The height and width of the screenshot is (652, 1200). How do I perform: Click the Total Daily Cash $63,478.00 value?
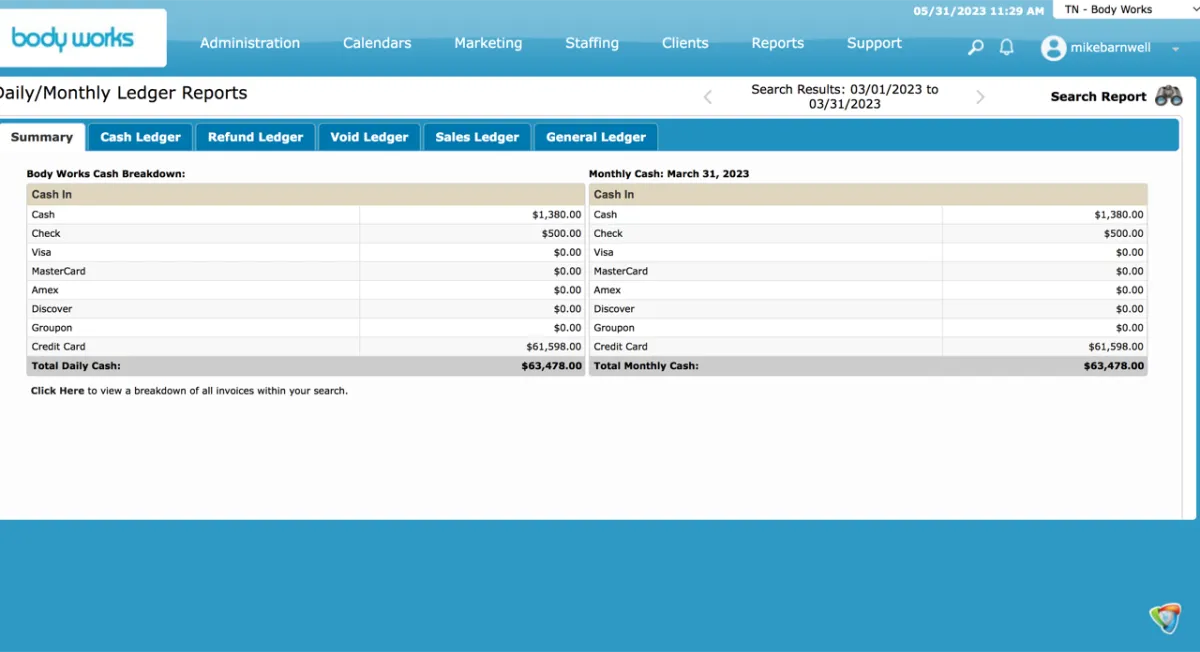coord(551,366)
